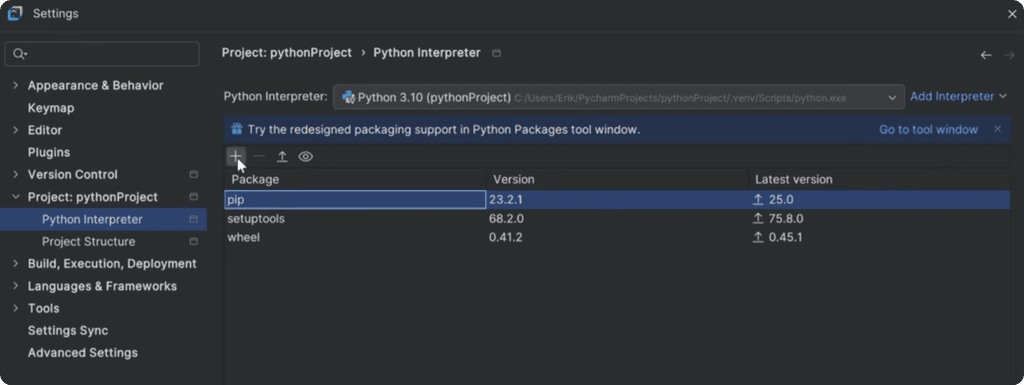Click pip version 23.2.1 cell
This screenshot has height=385, width=1024.
click(x=617, y=200)
